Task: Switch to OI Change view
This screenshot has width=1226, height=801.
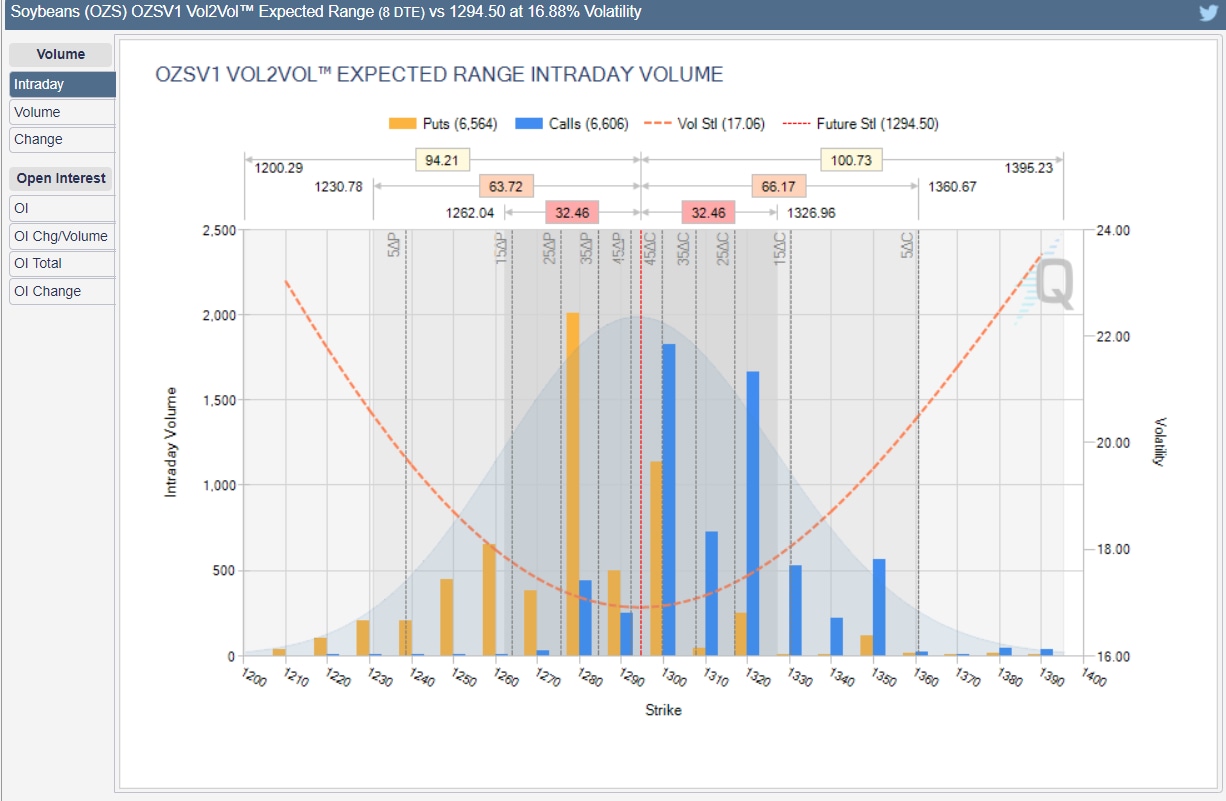Action: point(61,291)
